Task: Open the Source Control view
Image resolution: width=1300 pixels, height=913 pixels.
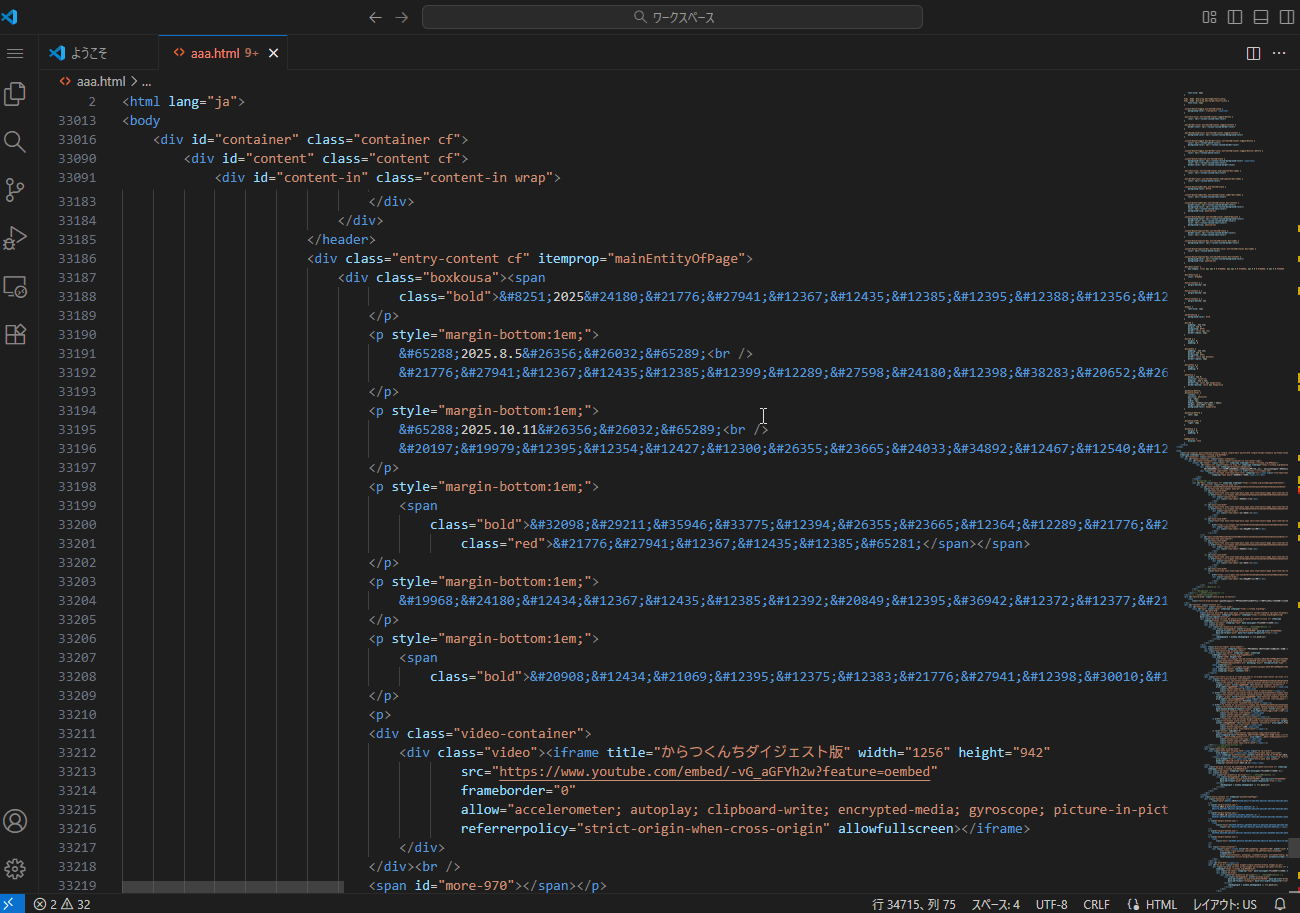Action: [x=15, y=189]
